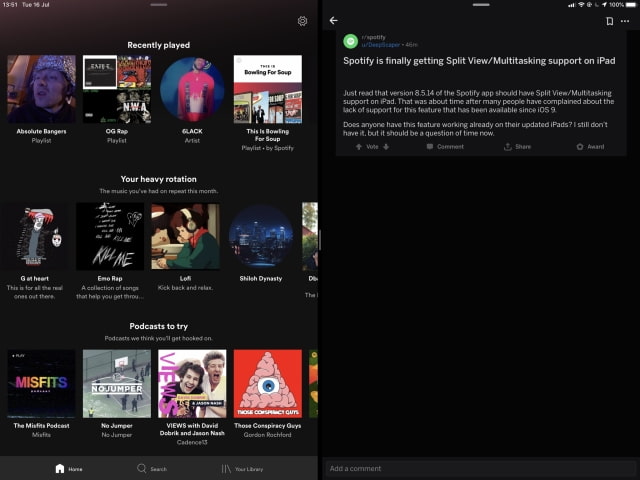Bookmark the Reddit post

pyautogui.click(x=609, y=20)
